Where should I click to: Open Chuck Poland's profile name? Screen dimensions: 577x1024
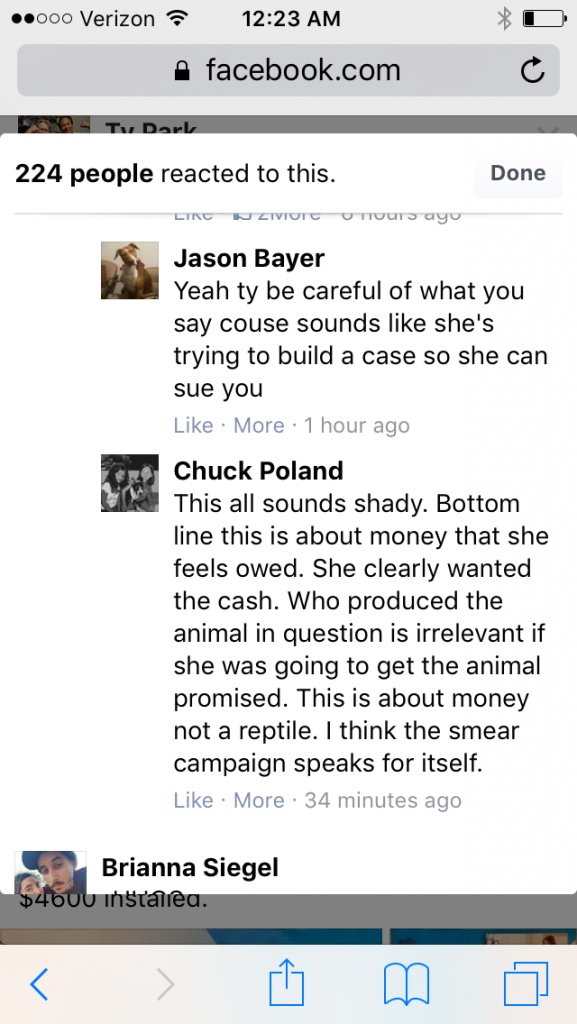(258, 470)
